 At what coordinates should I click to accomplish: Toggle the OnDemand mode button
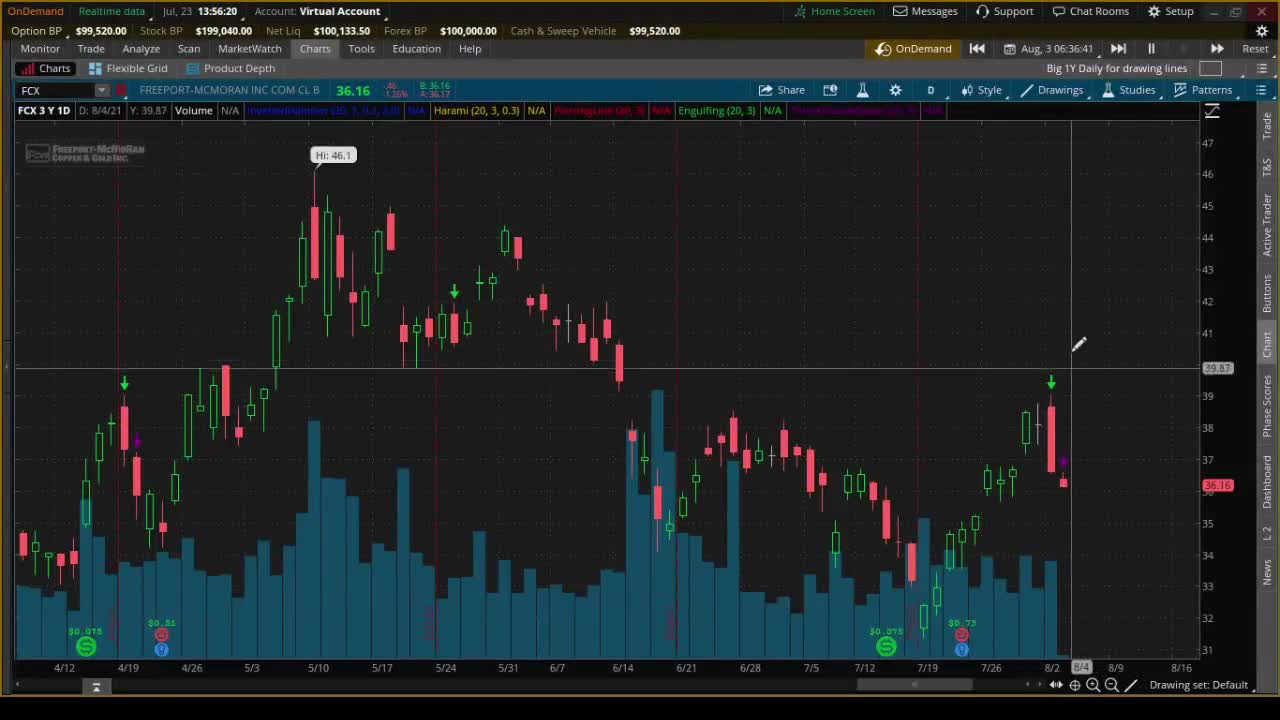pyautogui.click(x=914, y=48)
